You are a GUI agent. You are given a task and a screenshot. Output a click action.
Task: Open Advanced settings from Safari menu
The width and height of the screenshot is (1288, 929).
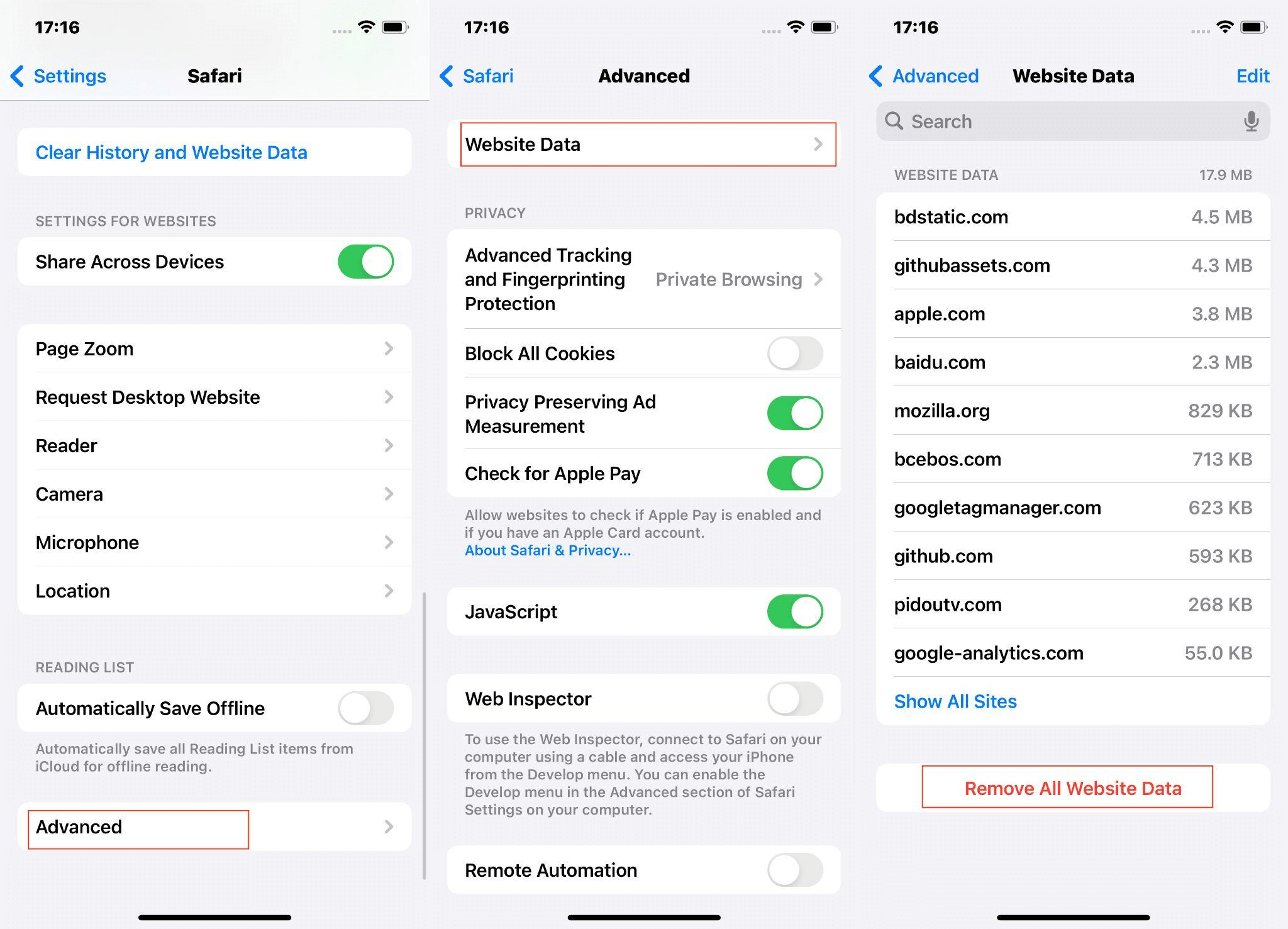[213, 826]
